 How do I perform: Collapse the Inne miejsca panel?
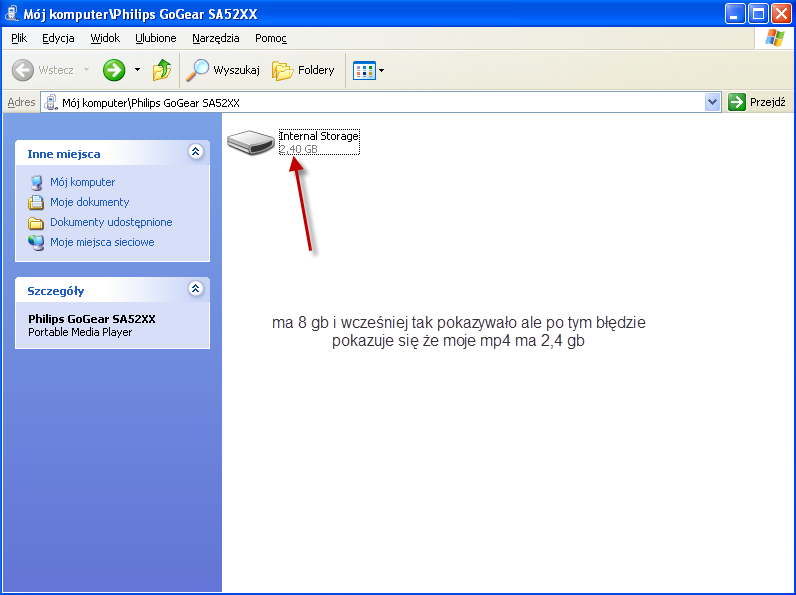[x=195, y=151]
